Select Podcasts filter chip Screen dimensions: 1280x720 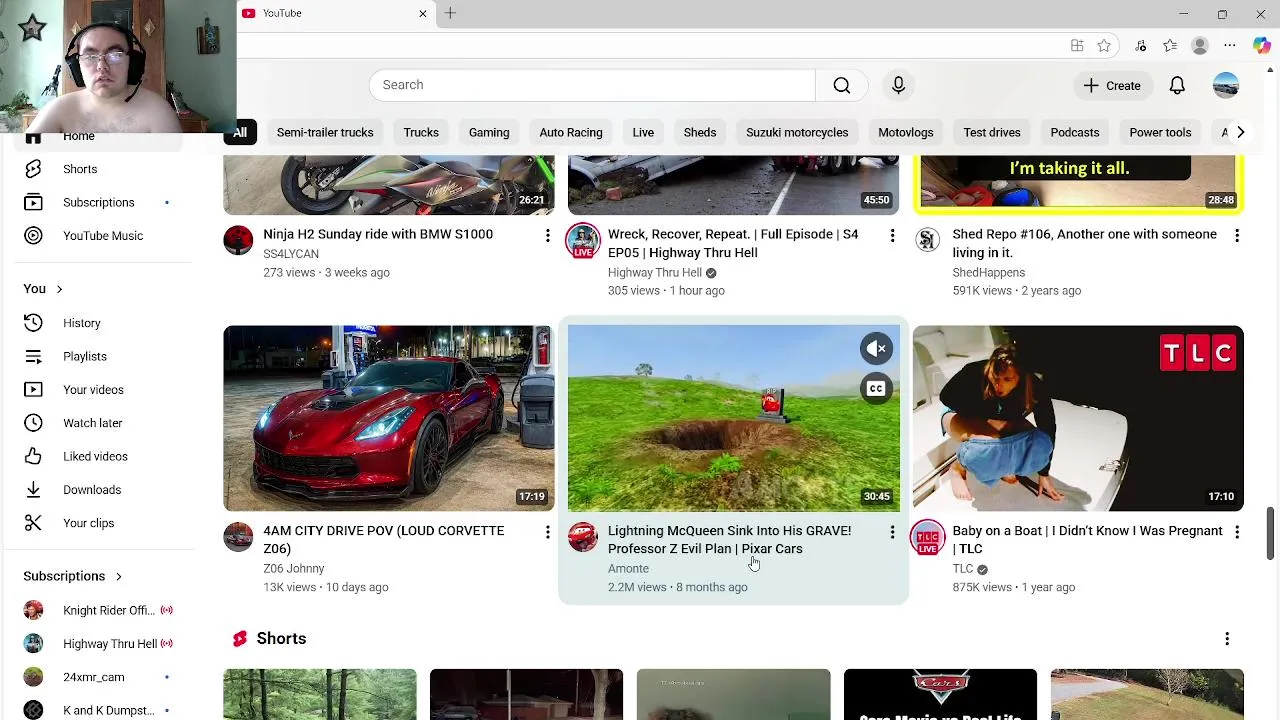(1075, 132)
